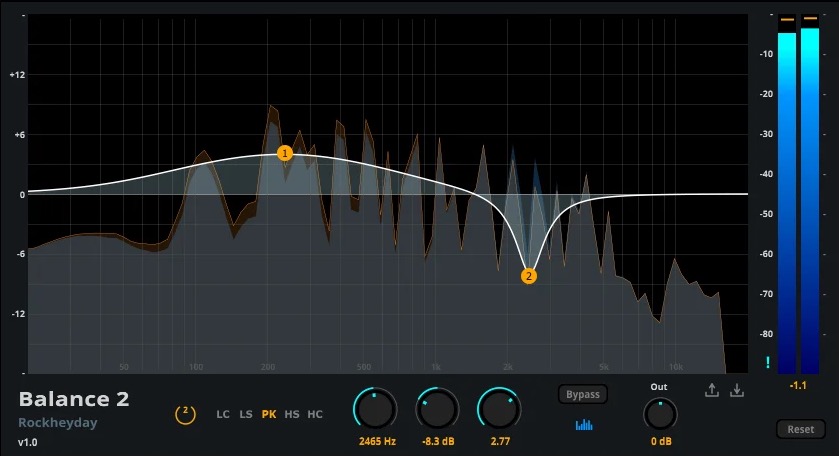Choose the LC low-cut filter type
The image size is (839, 456).
223,414
